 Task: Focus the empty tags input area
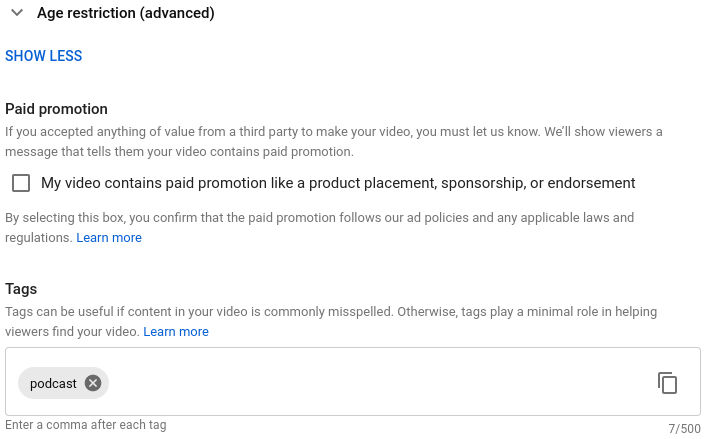click(378, 382)
